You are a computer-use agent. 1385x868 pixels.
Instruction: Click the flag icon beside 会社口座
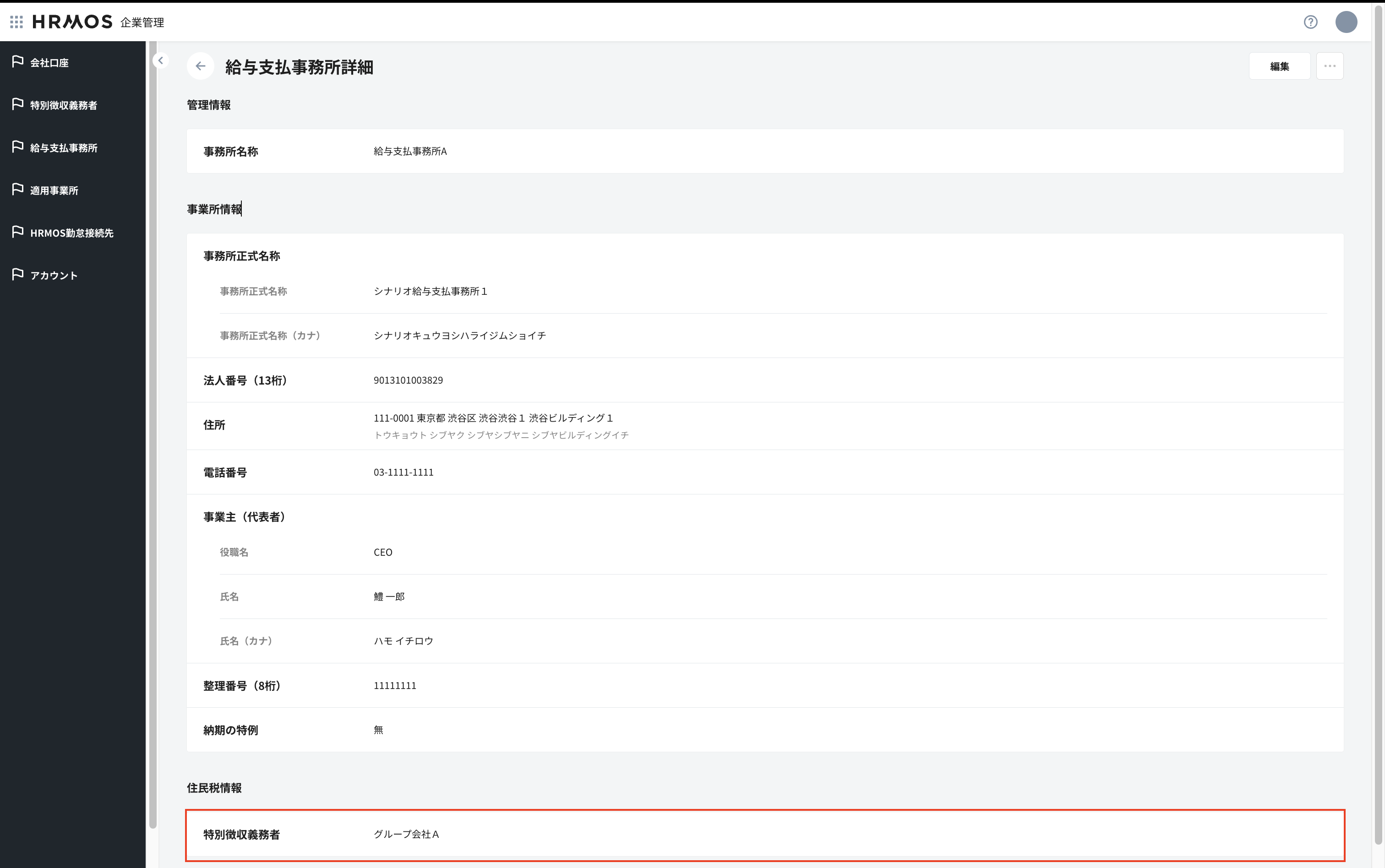pos(18,61)
